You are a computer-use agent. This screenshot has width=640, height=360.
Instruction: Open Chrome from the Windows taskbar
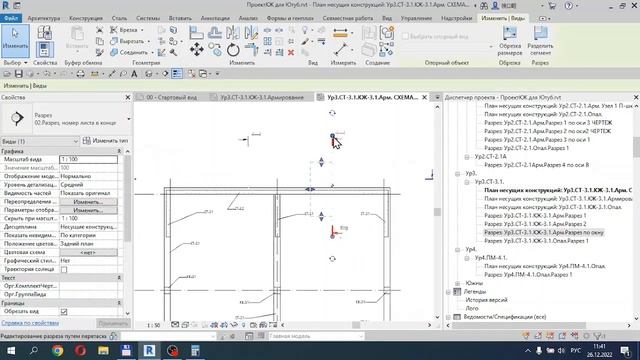click(58, 350)
